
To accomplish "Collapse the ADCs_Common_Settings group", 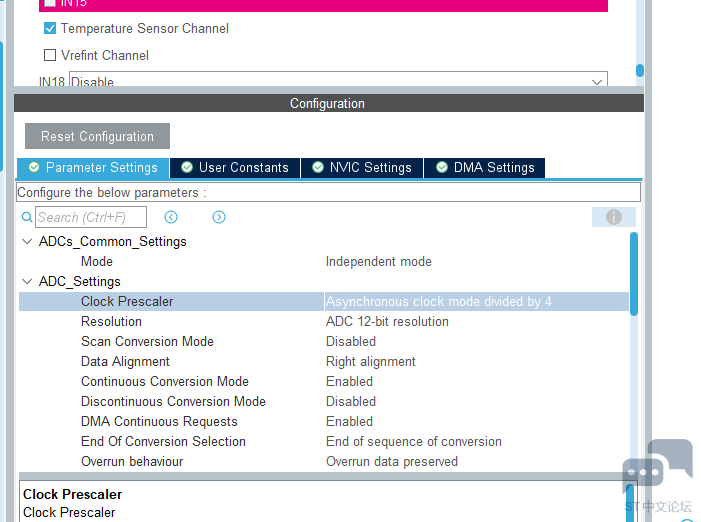I will [27, 242].
